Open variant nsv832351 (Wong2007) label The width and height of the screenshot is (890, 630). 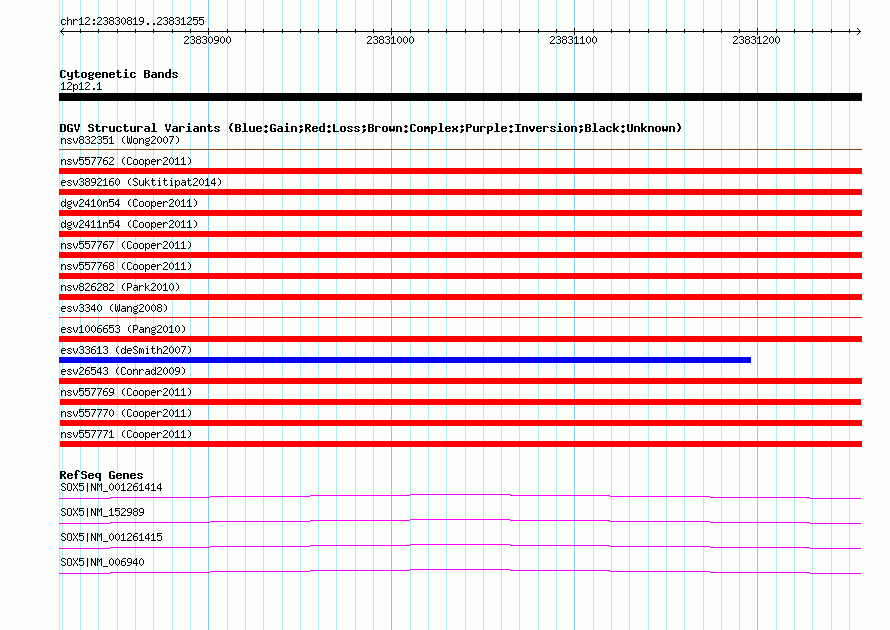point(120,140)
